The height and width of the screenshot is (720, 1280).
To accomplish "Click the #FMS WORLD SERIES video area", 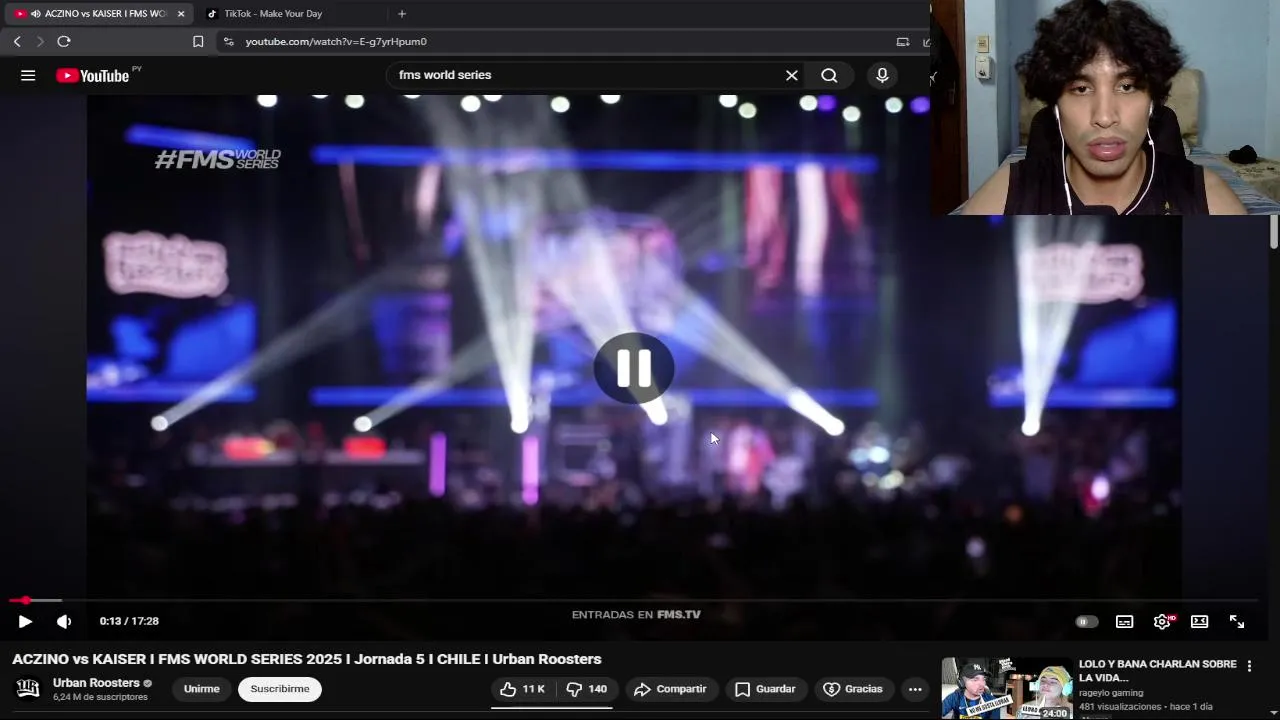I will pyautogui.click(x=217, y=159).
